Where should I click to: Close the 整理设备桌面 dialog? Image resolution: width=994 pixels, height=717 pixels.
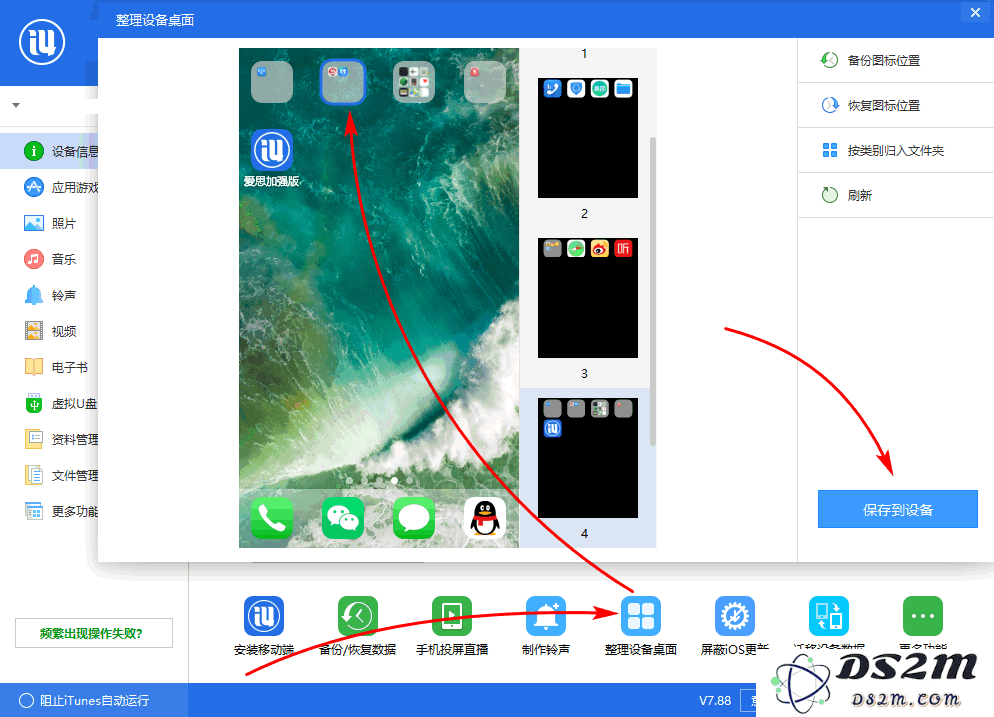click(x=975, y=13)
